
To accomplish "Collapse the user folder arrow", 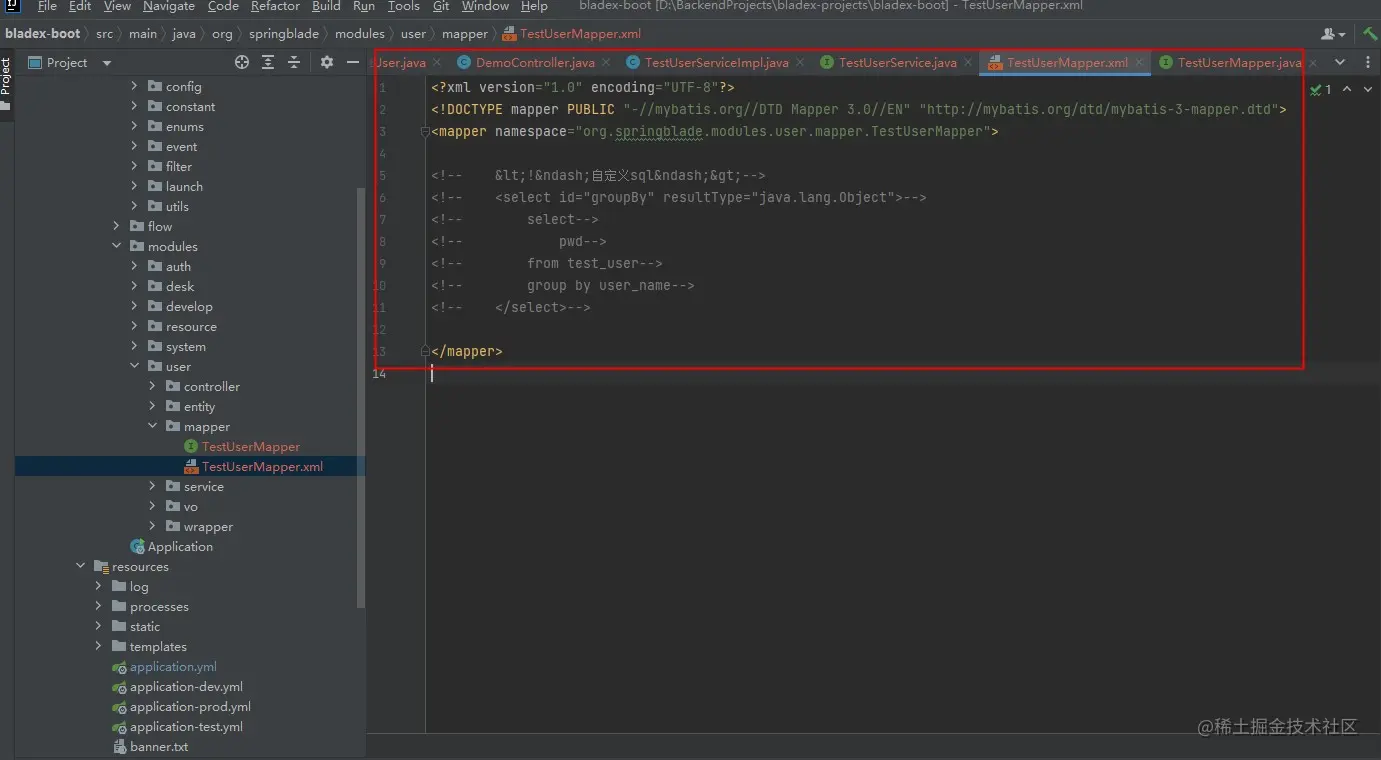I will 135,367.
